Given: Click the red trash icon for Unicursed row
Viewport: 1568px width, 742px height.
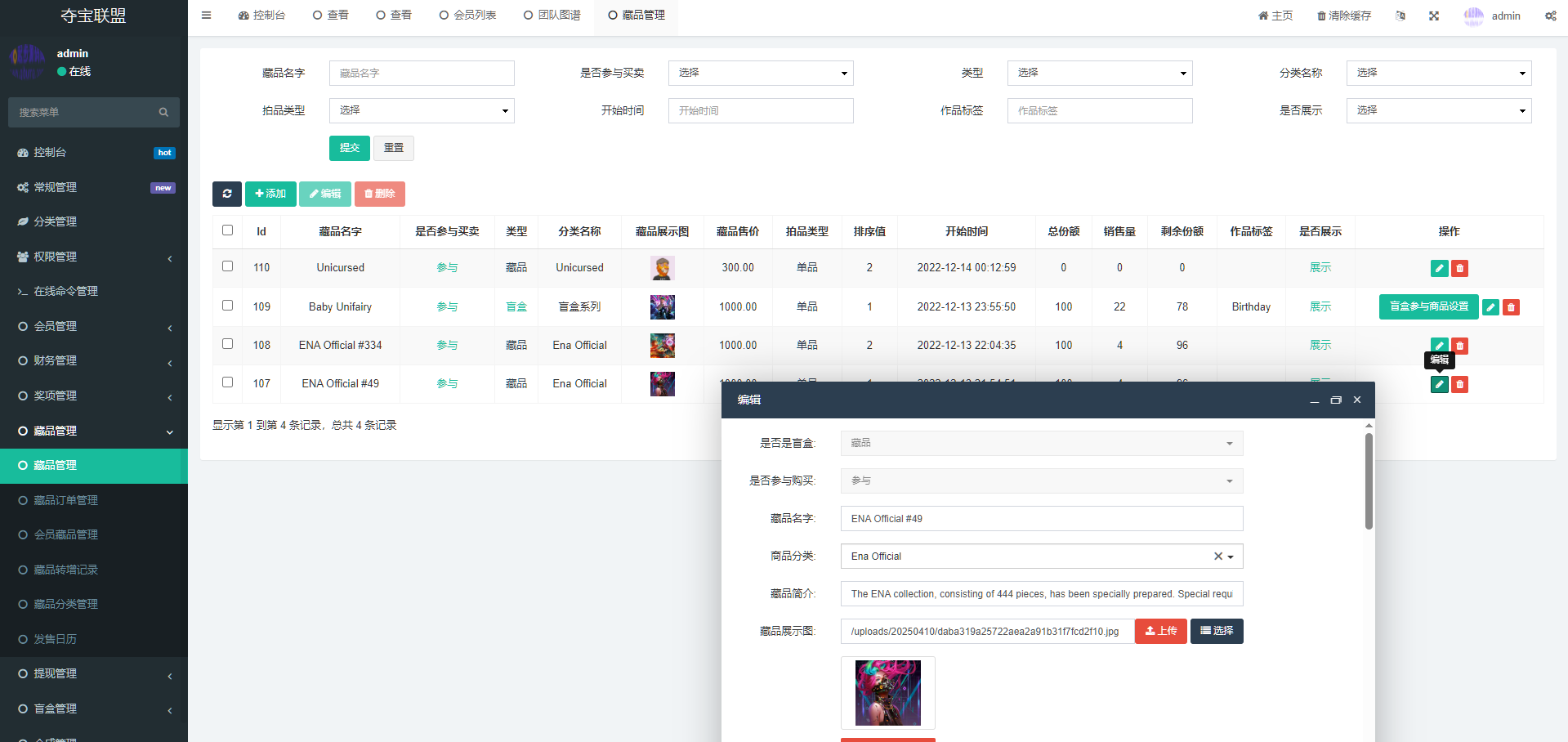Looking at the screenshot, I should click(1459, 268).
